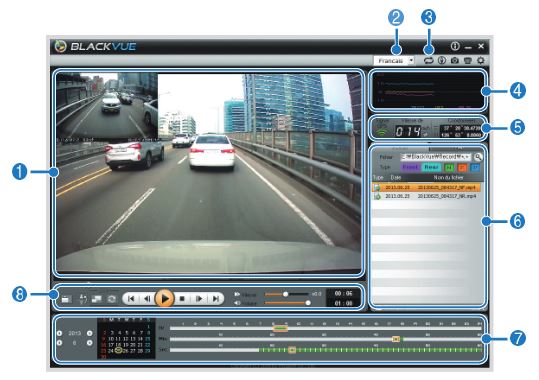Toggle the orange event type filter
539x380 pixels.
click(x=462, y=167)
